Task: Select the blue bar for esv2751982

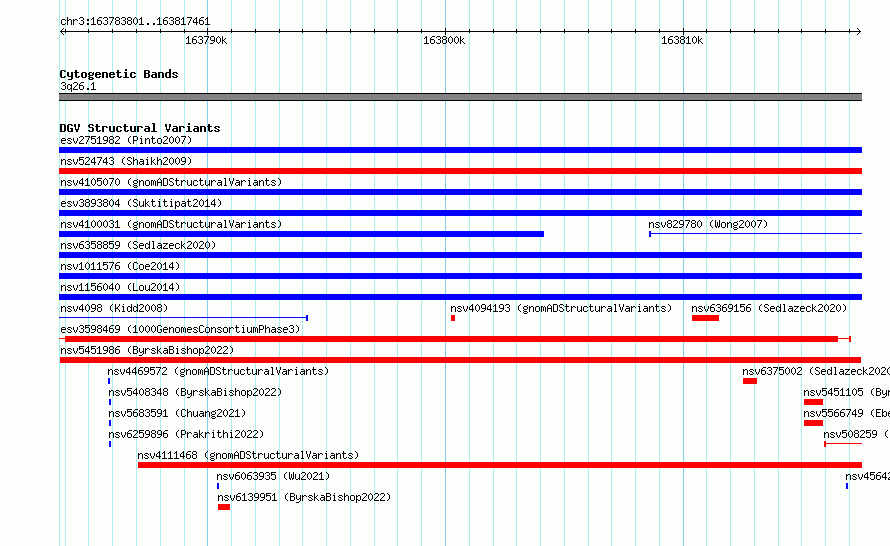Action: (x=460, y=150)
